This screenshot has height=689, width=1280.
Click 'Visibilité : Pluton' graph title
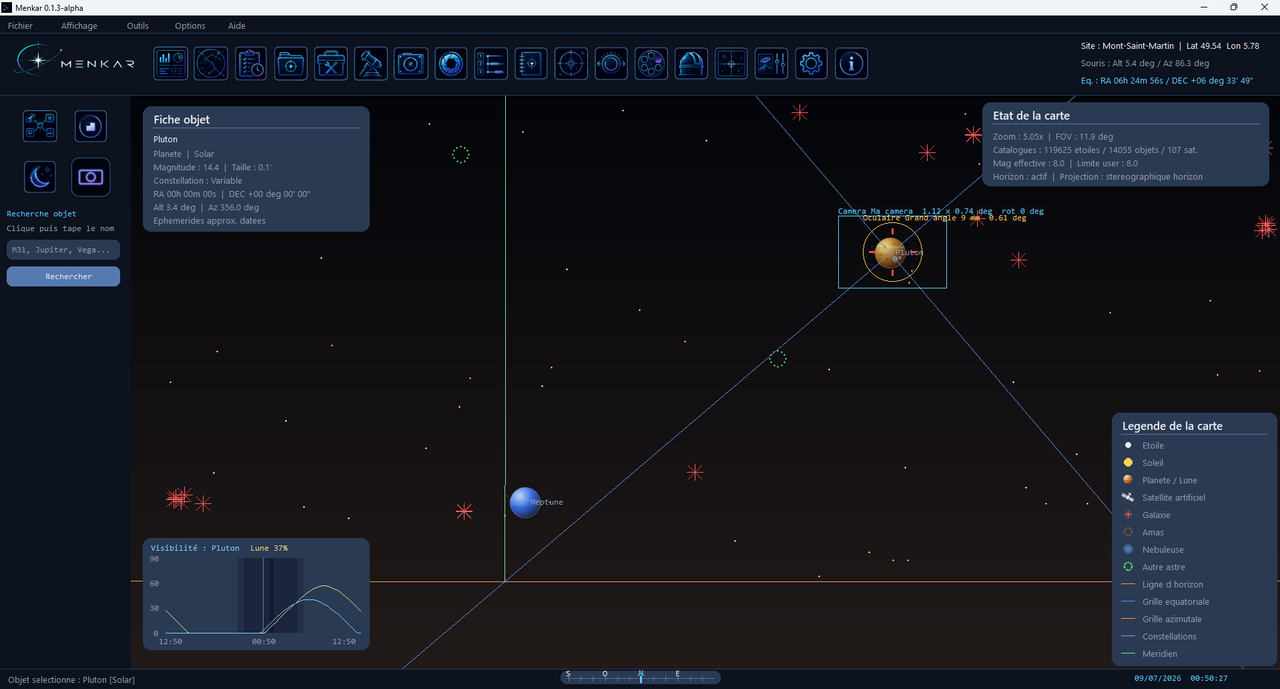point(195,548)
